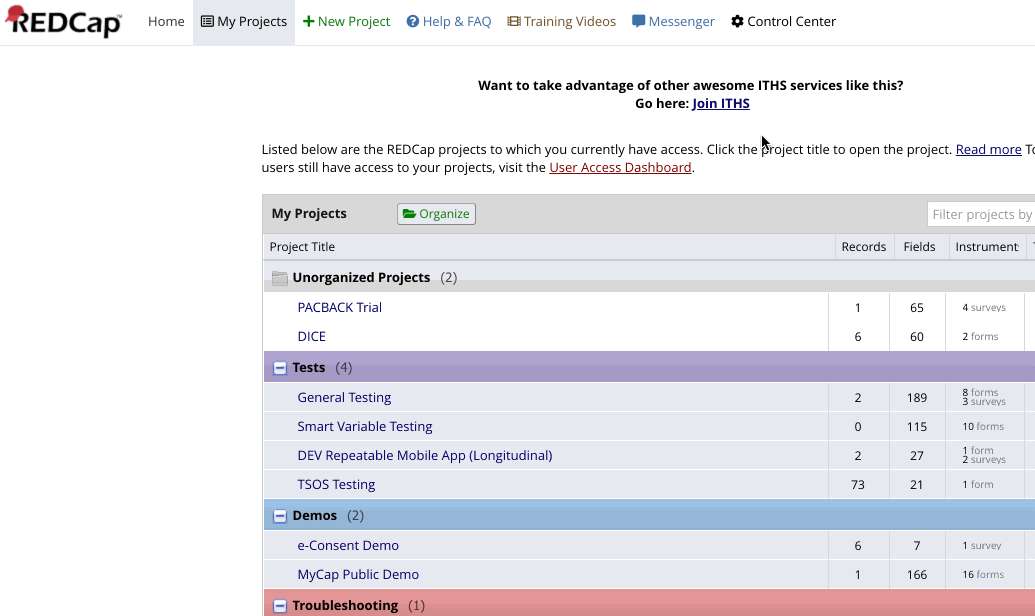1035x616 pixels.
Task: Open the User Access Dashboard link
Action: pyautogui.click(x=620, y=167)
